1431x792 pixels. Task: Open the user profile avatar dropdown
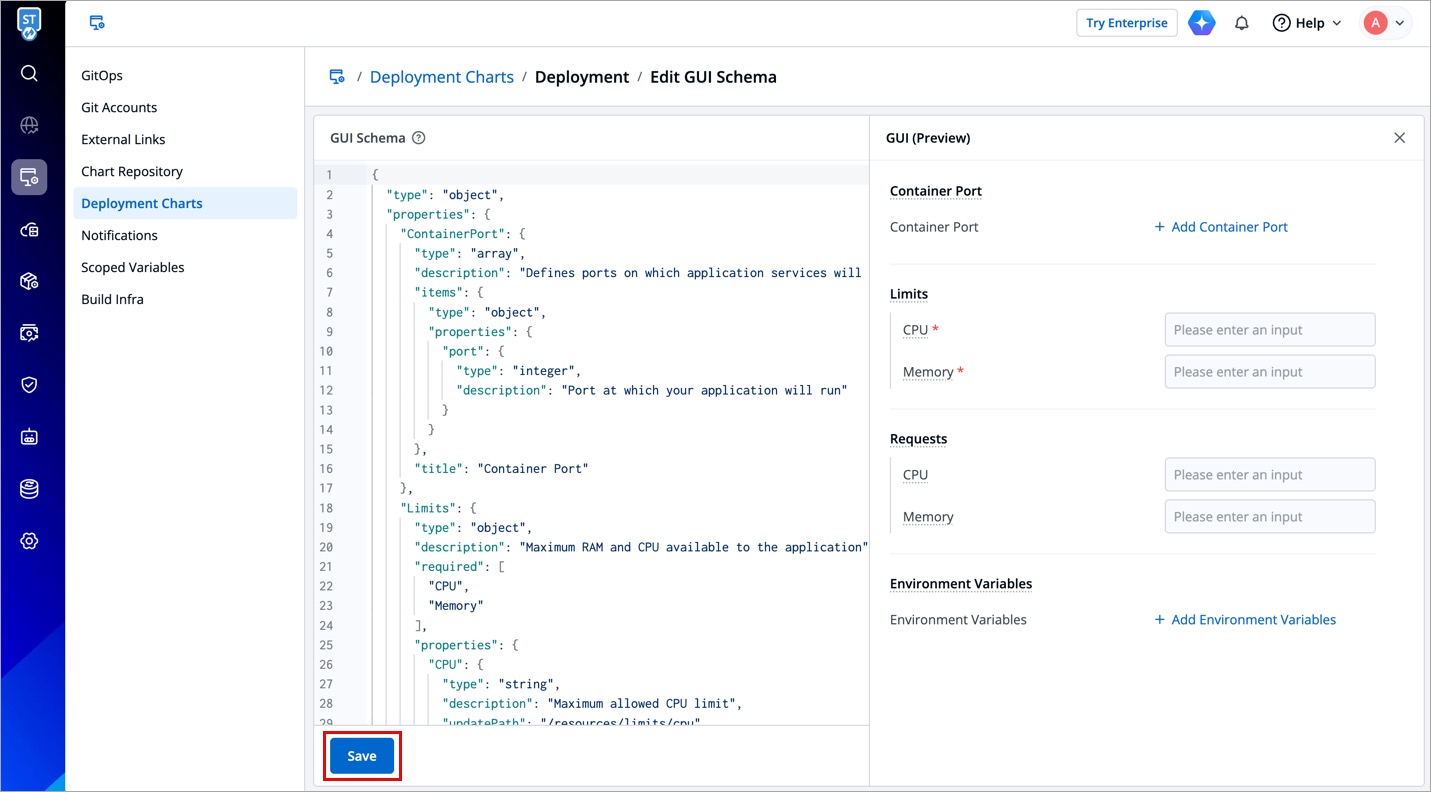[1385, 23]
